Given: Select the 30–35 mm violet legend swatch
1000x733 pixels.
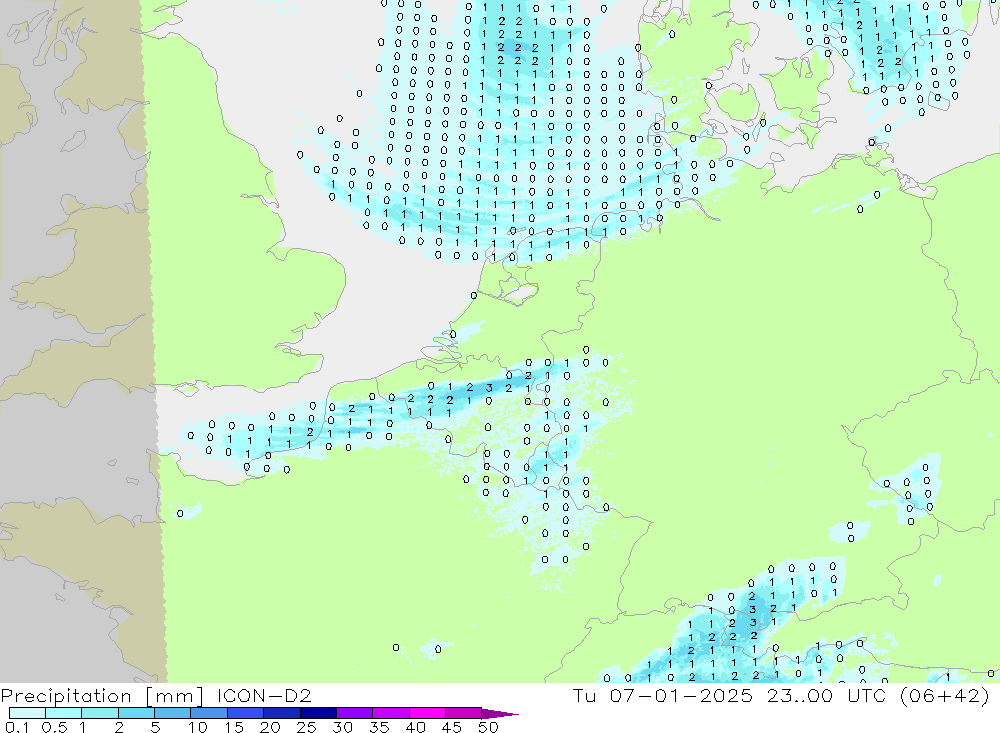Looking at the screenshot, I should pyautogui.click(x=355, y=713).
